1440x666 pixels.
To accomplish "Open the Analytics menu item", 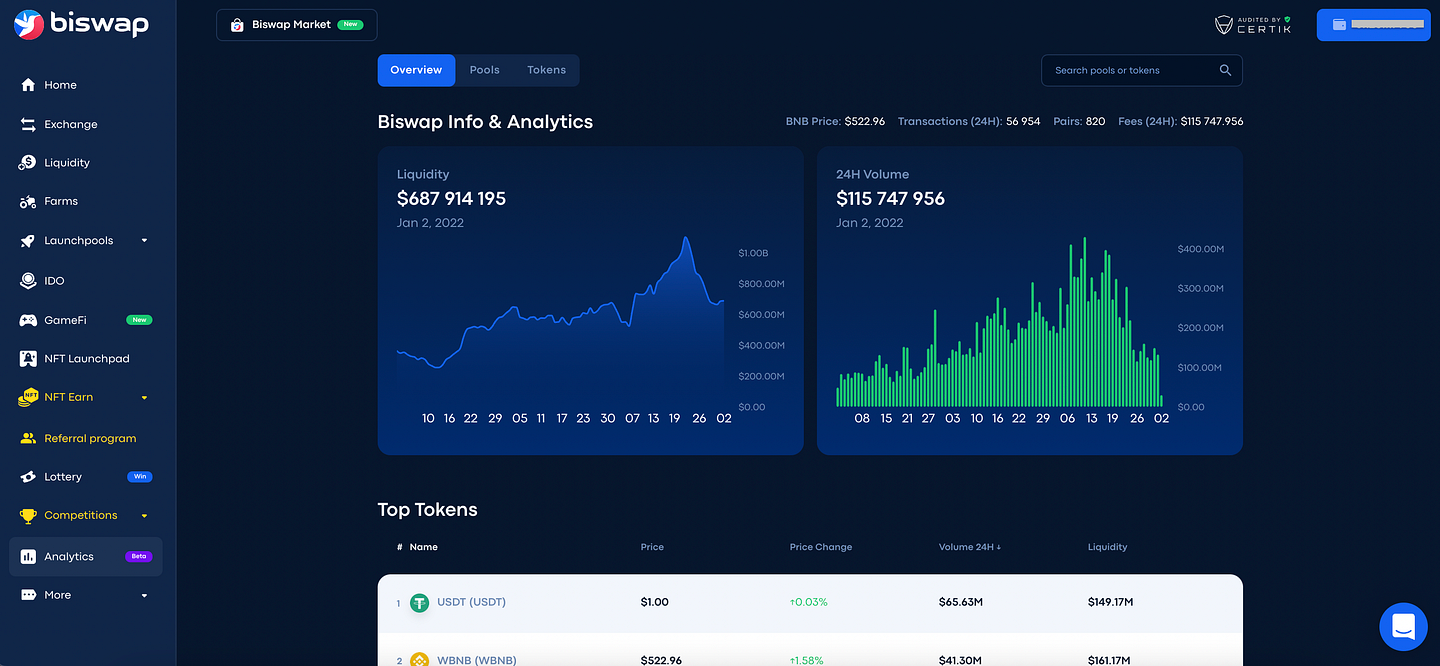I will (x=85, y=556).
